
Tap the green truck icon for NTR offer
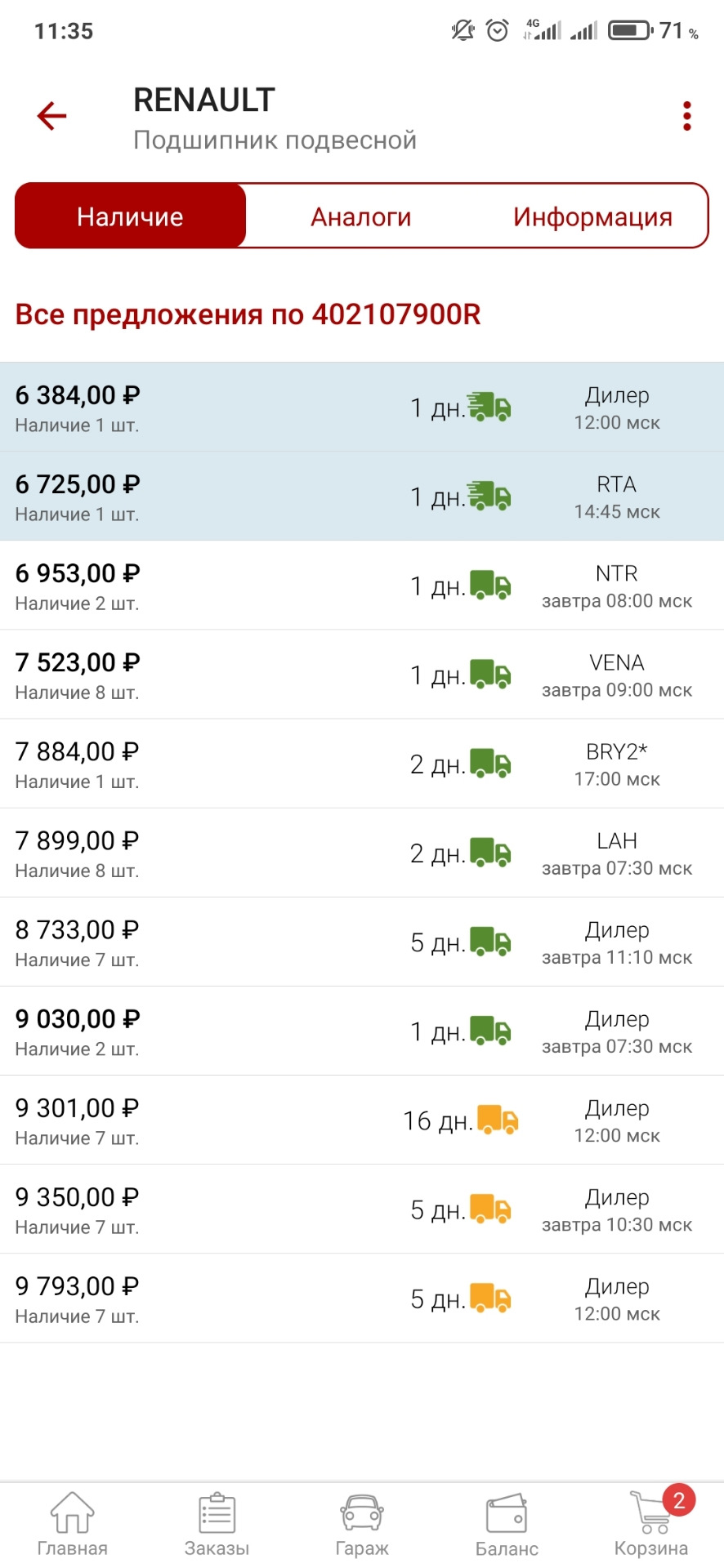tap(490, 586)
